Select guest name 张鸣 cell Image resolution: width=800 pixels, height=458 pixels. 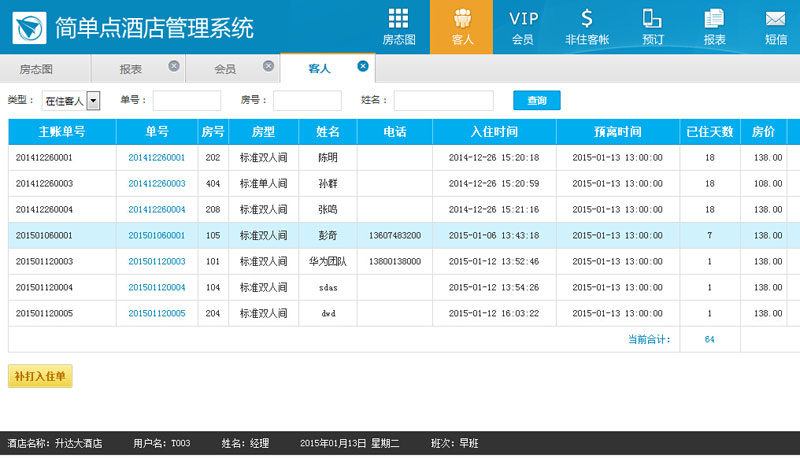click(x=328, y=210)
